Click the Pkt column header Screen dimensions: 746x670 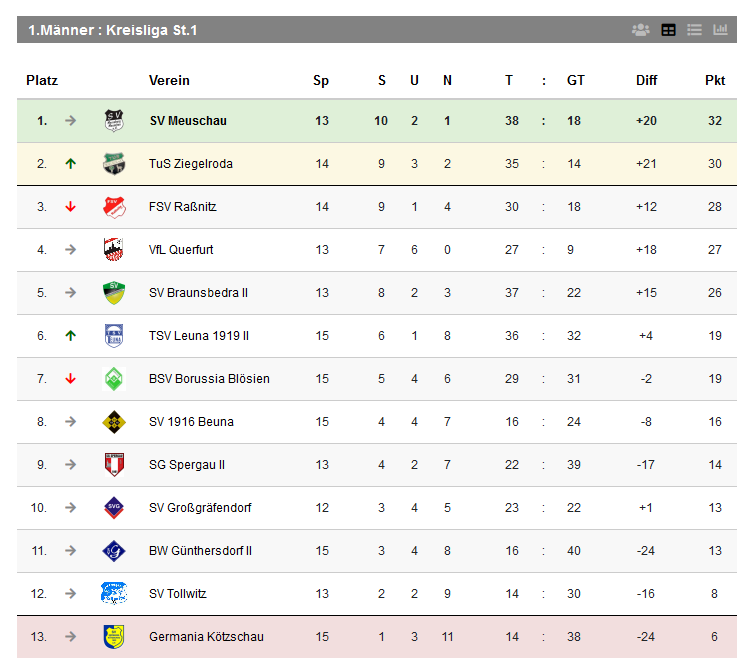coord(715,80)
